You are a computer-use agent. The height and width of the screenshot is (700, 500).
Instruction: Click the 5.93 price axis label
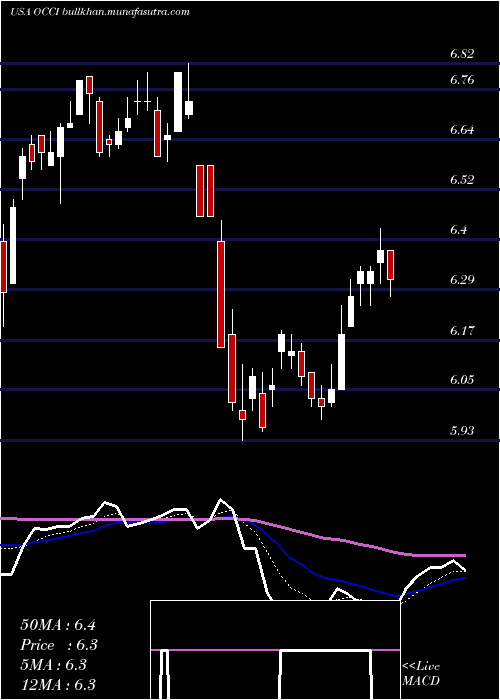(462, 431)
